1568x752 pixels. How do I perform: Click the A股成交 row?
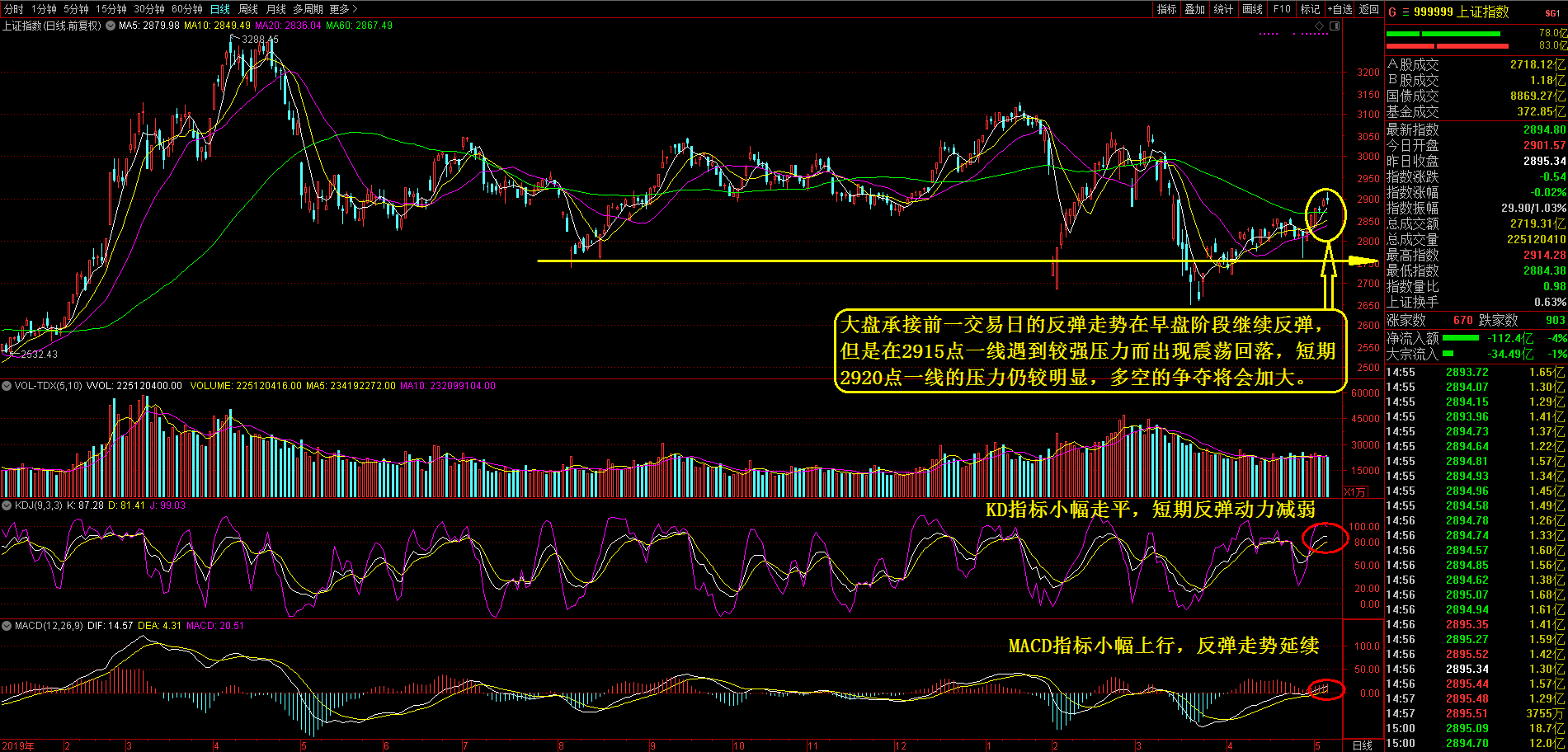click(1476, 64)
